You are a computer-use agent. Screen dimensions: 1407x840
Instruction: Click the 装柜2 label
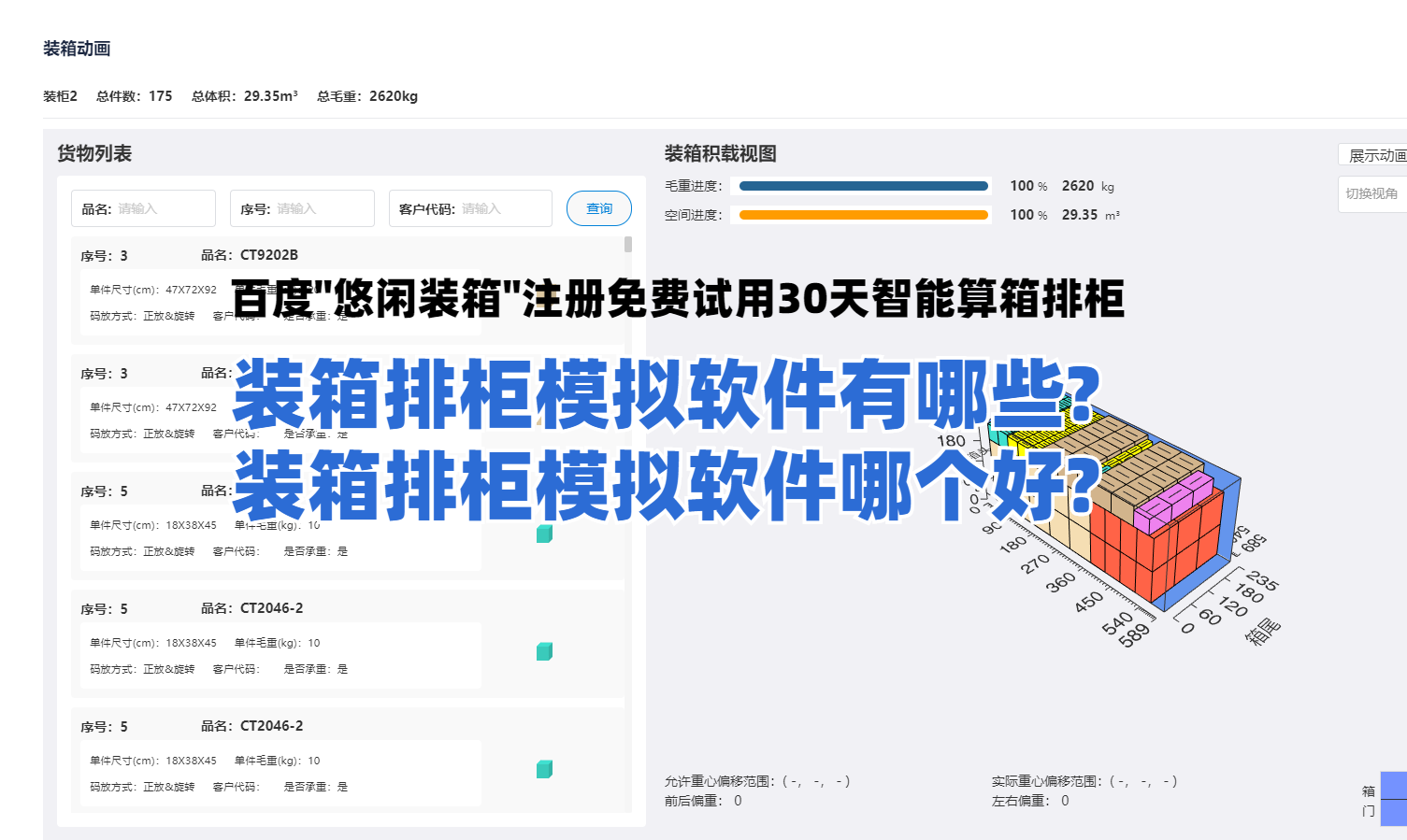pyautogui.click(x=60, y=96)
